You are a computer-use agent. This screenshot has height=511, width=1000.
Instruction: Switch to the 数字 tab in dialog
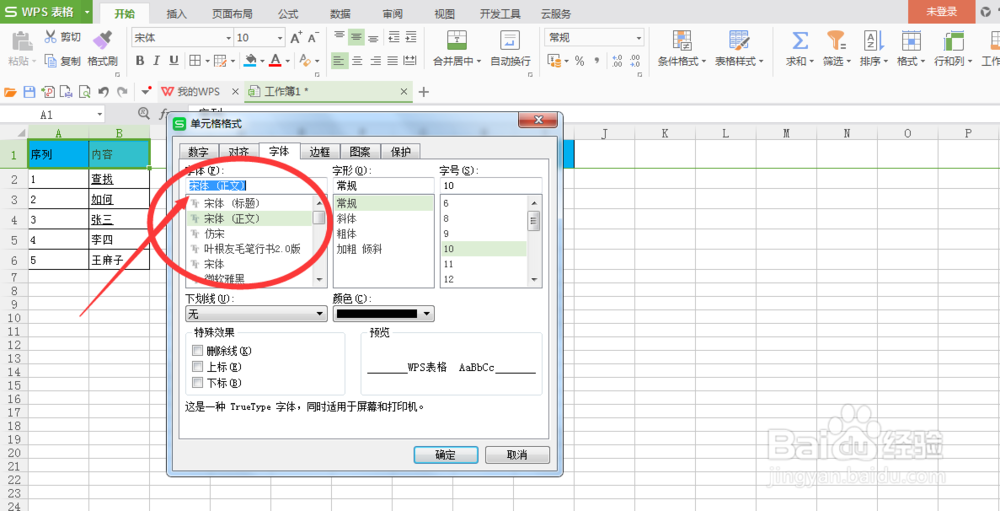[x=198, y=152]
